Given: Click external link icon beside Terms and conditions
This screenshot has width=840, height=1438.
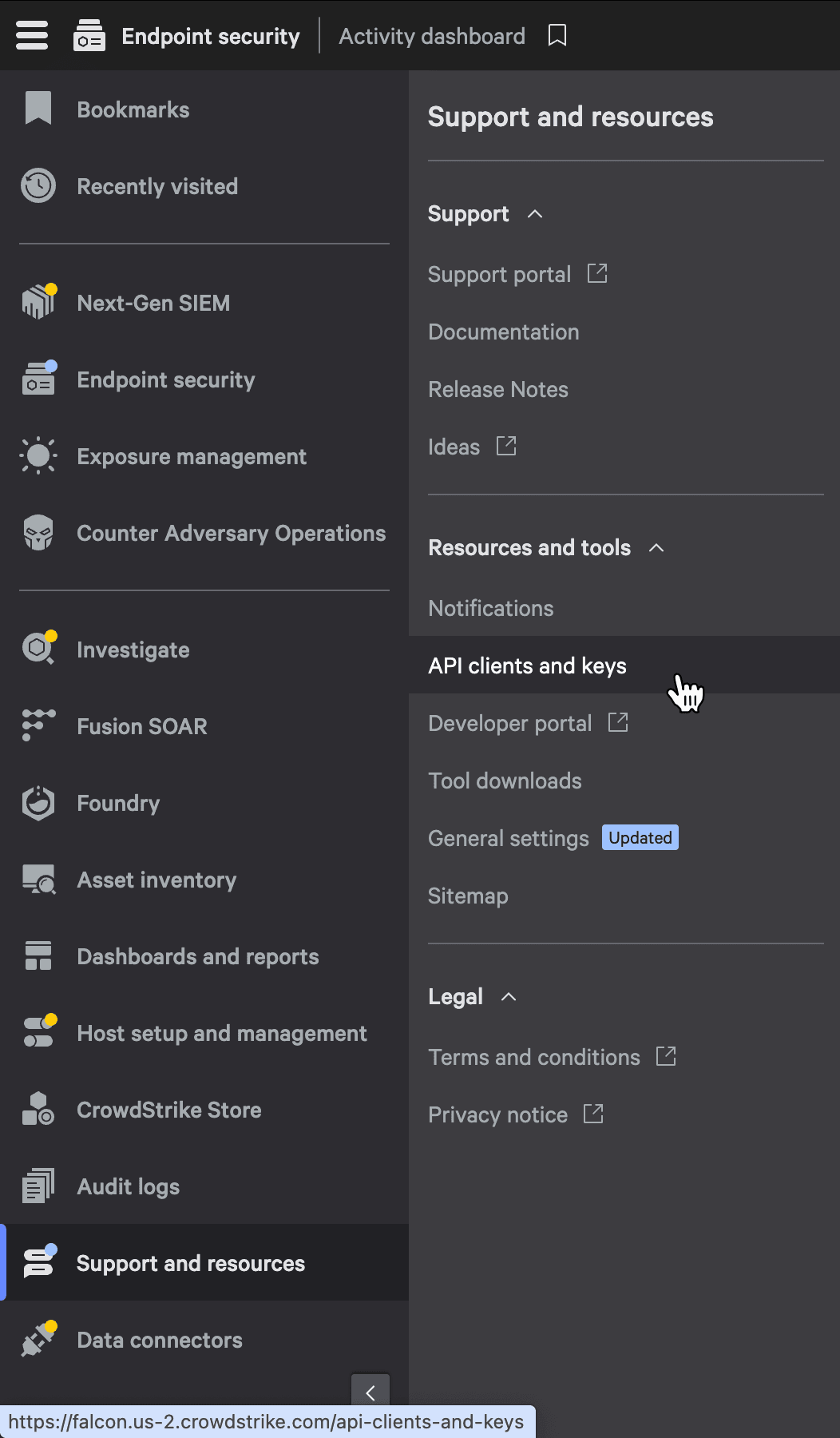Looking at the screenshot, I should point(666,1056).
